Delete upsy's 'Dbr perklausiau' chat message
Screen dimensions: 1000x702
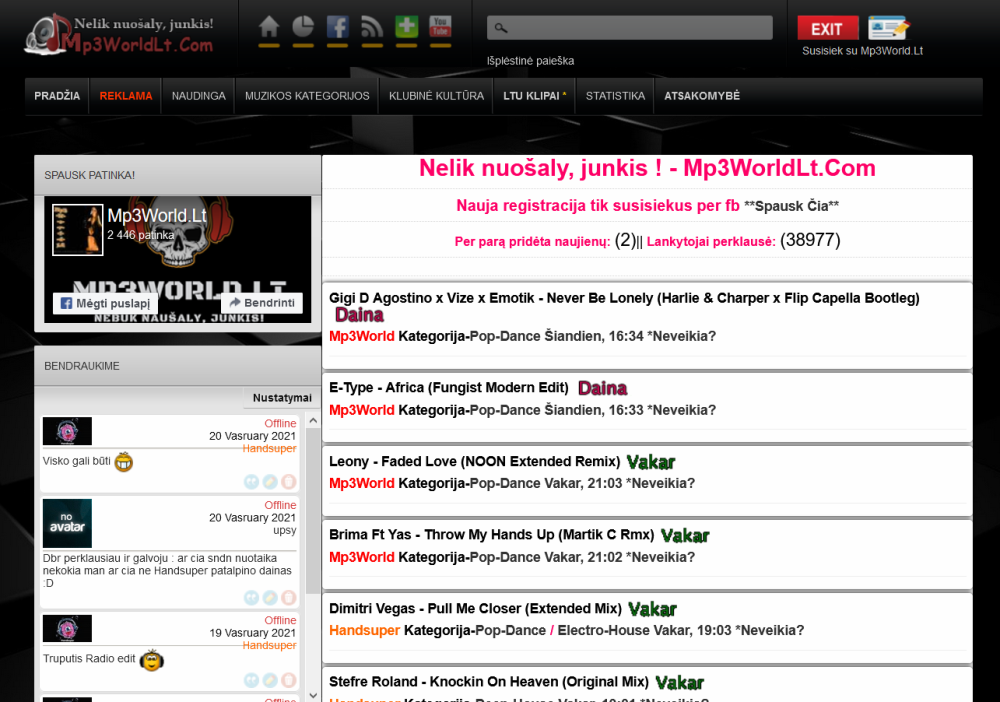point(288,597)
